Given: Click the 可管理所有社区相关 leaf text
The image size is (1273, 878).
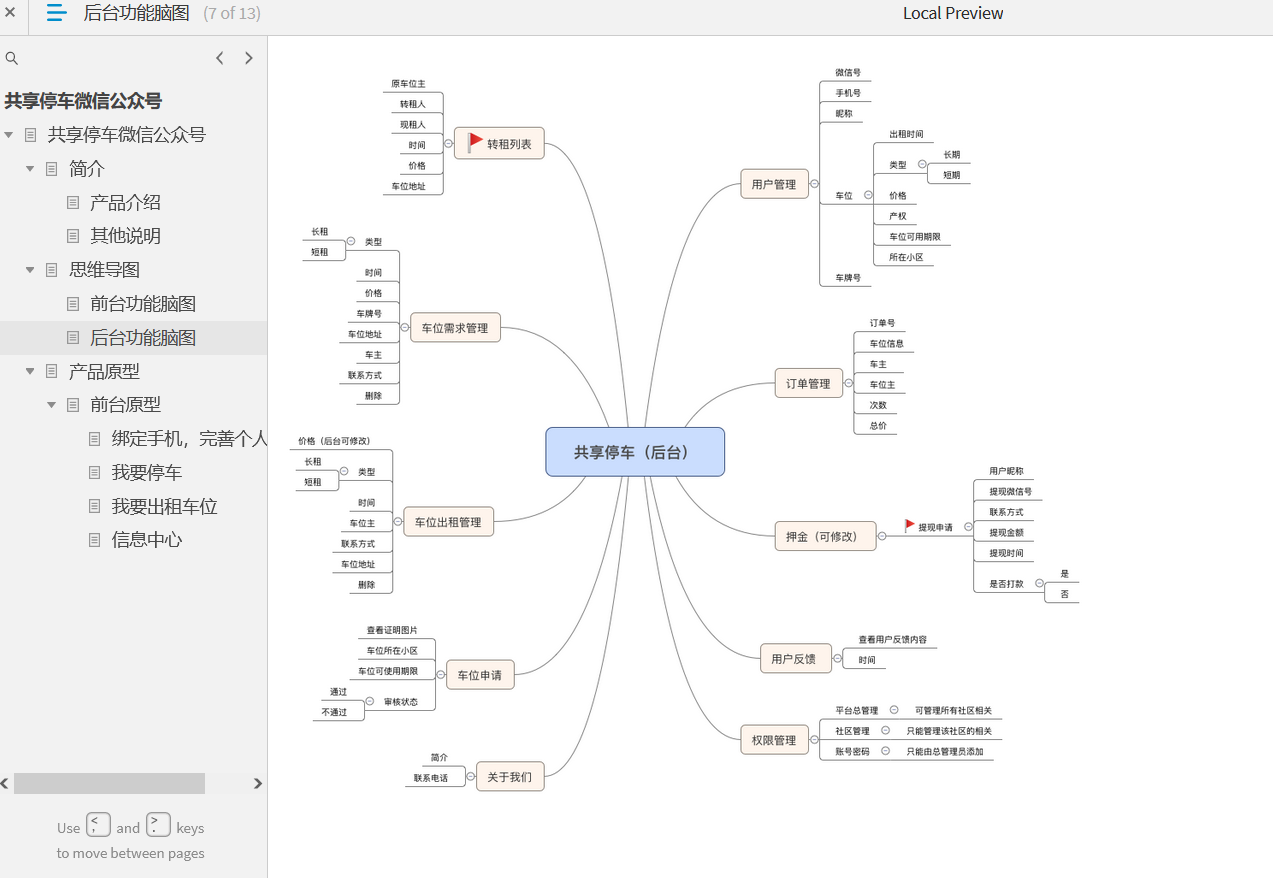Looking at the screenshot, I should (x=953, y=710).
